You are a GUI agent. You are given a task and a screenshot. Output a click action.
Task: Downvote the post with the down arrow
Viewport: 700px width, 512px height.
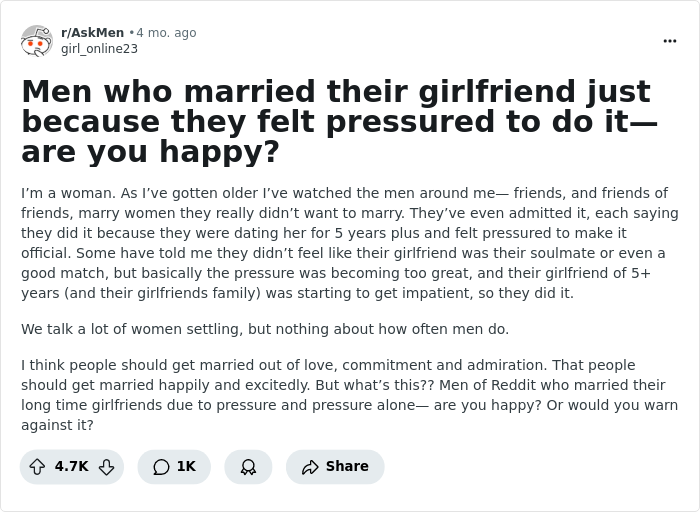106,467
